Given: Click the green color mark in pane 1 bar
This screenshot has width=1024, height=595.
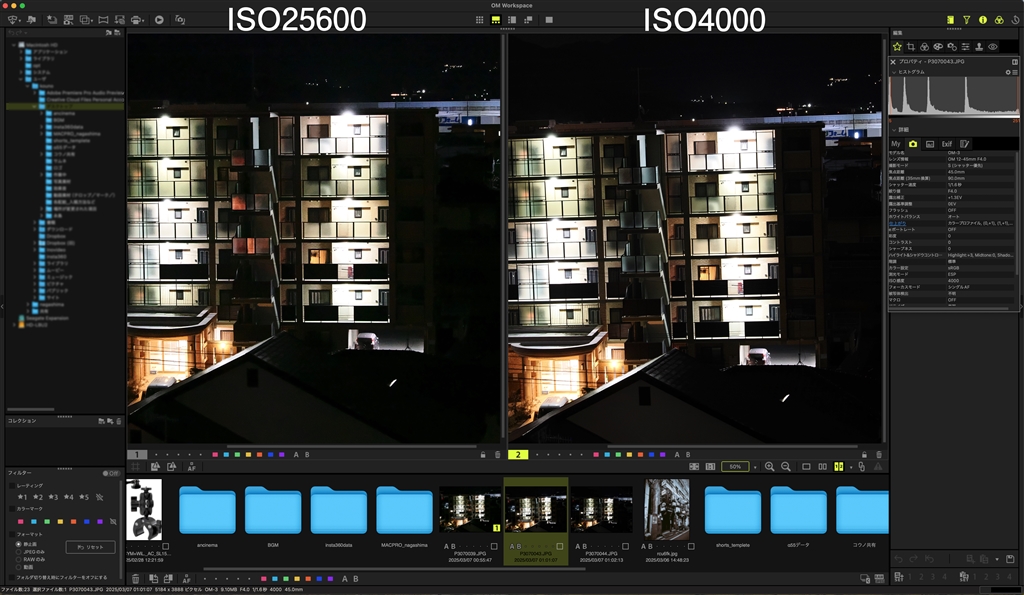Looking at the screenshot, I should click(237, 455).
